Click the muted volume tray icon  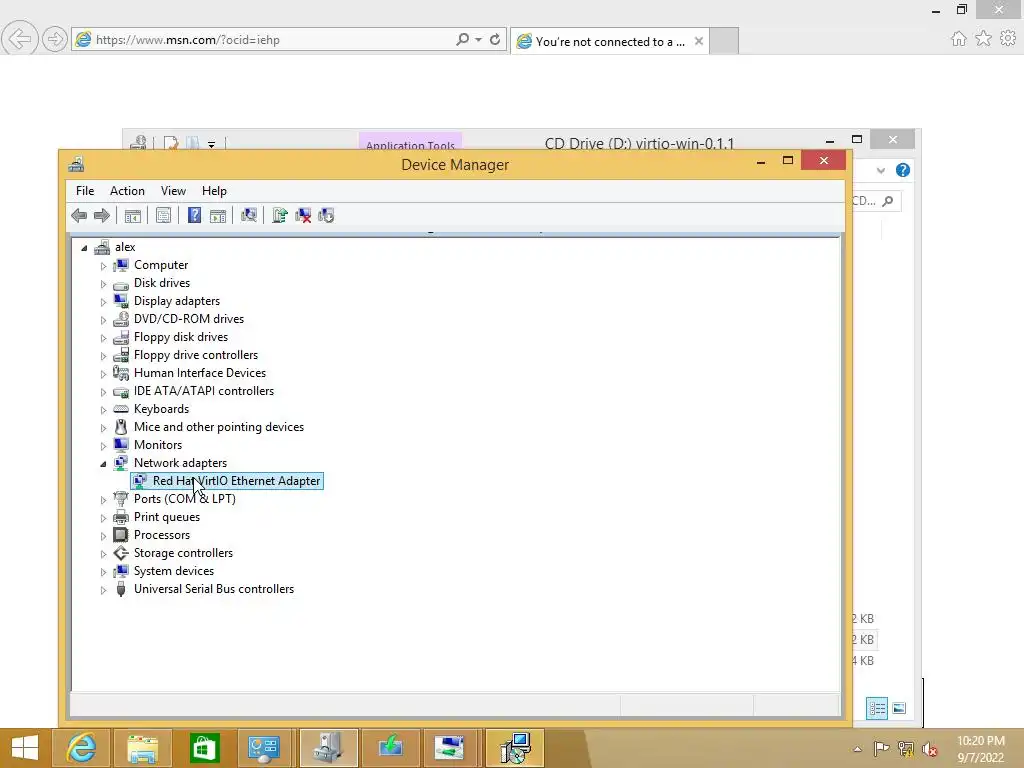[929, 749]
